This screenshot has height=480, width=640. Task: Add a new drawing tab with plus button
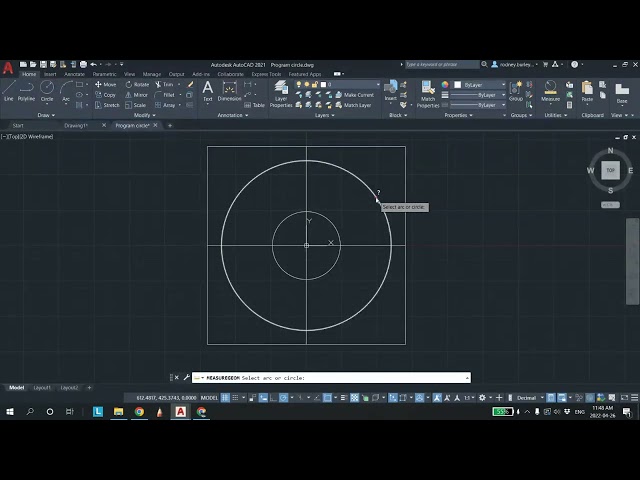coord(170,125)
